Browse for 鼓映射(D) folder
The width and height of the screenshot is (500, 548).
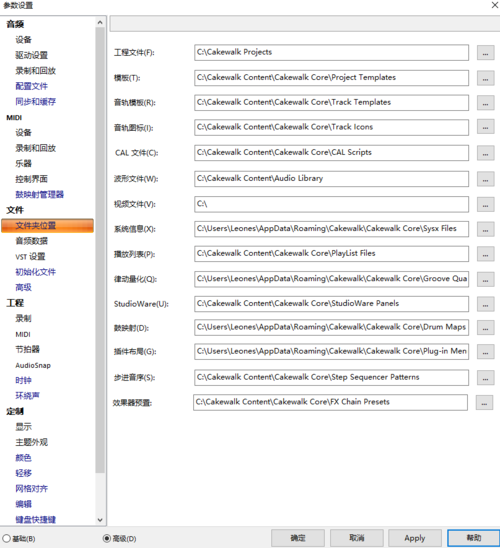(x=485, y=328)
